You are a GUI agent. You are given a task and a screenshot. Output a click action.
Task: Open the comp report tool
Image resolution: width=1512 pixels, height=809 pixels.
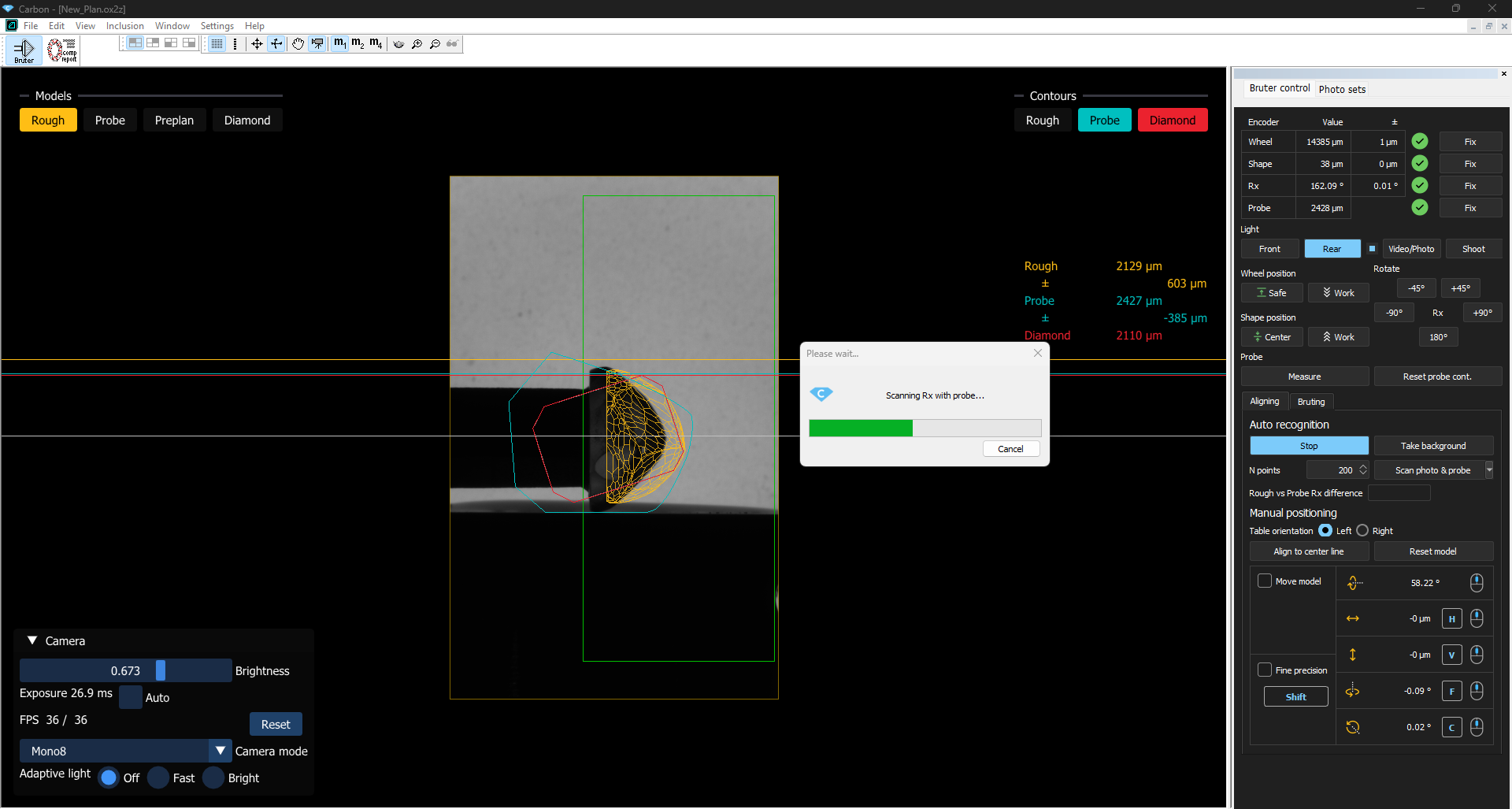(61, 50)
